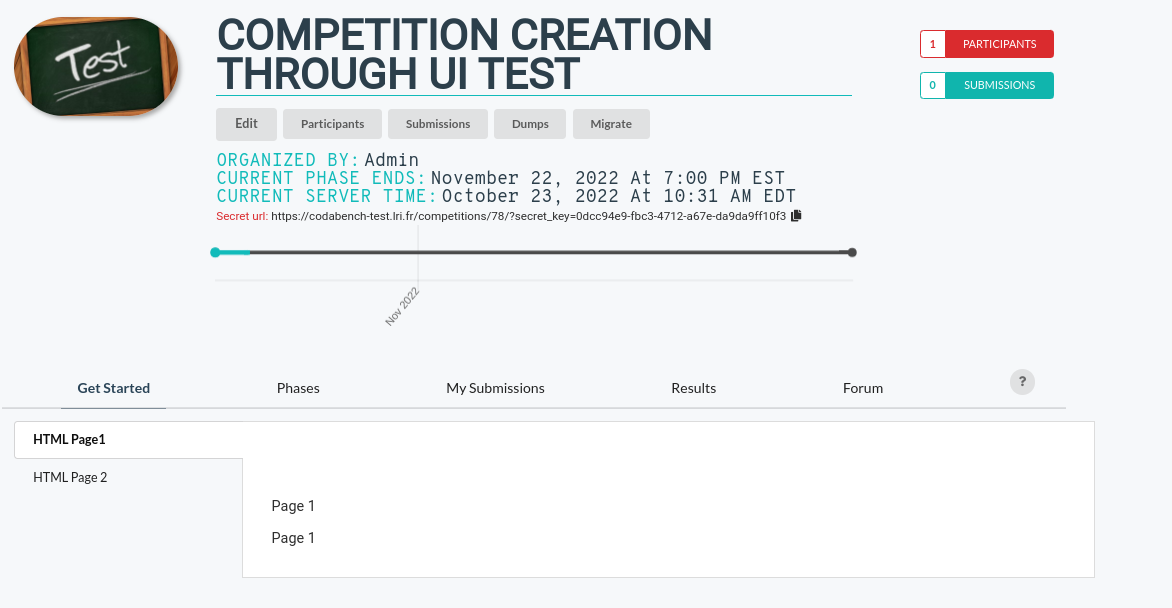Go to the Forum tab
This screenshot has height=608, width=1172.
(x=862, y=388)
